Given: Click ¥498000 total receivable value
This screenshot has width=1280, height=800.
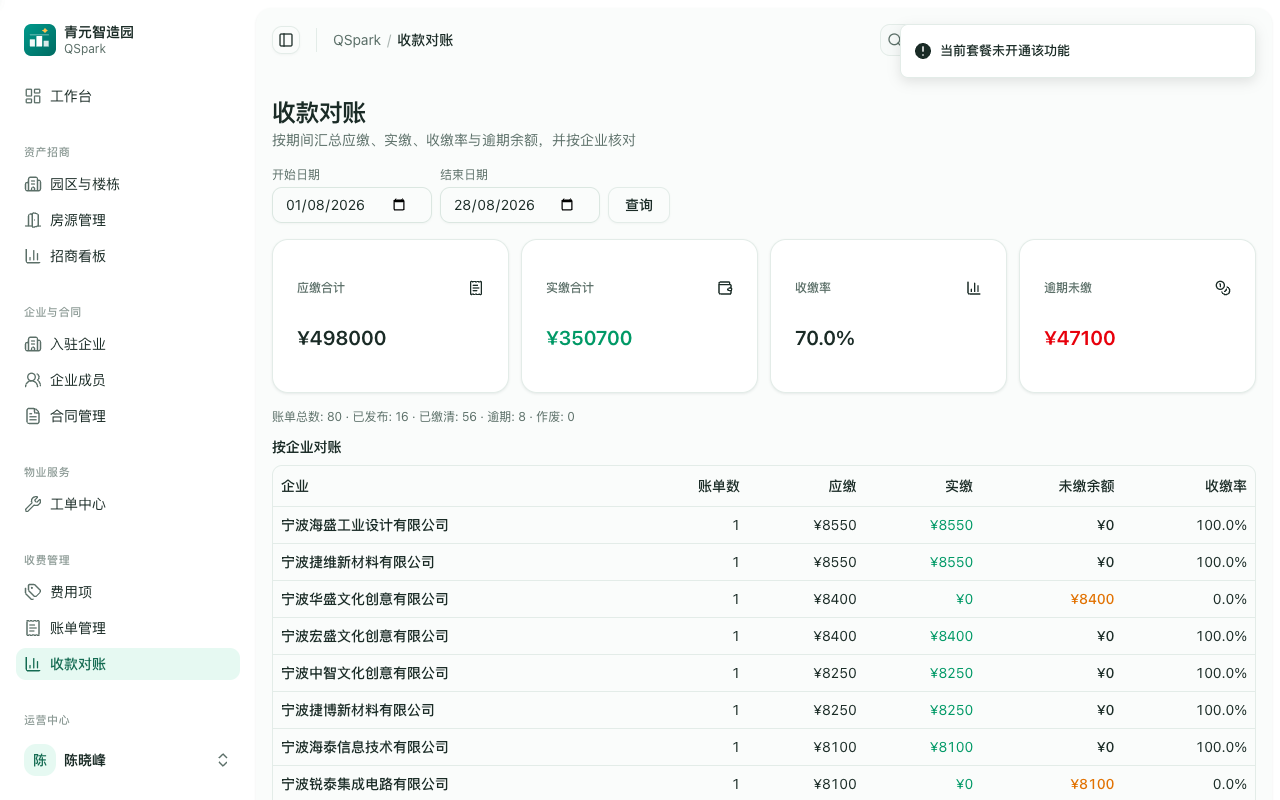Looking at the screenshot, I should click(342, 338).
